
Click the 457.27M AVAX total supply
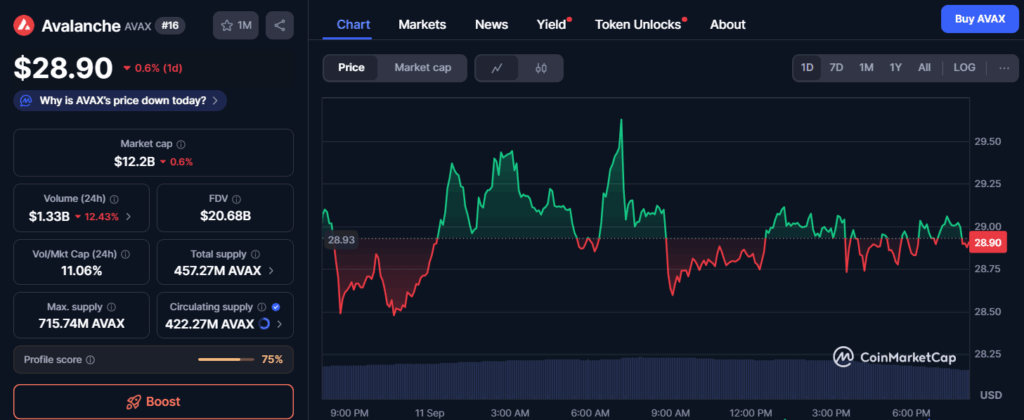[217, 270]
